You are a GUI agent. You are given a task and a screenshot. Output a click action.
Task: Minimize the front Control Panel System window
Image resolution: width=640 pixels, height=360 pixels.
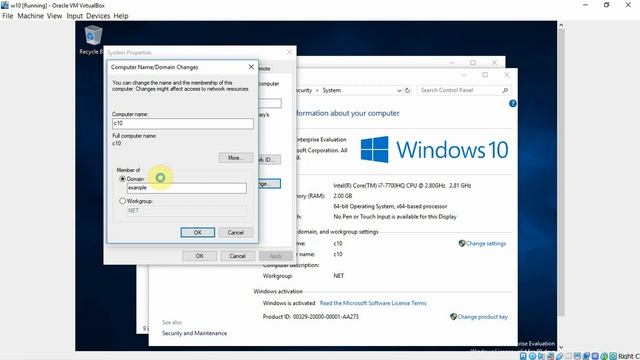464,75
